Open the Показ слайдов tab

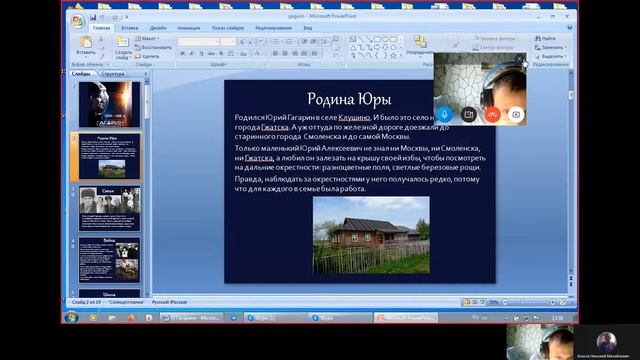tap(228, 28)
